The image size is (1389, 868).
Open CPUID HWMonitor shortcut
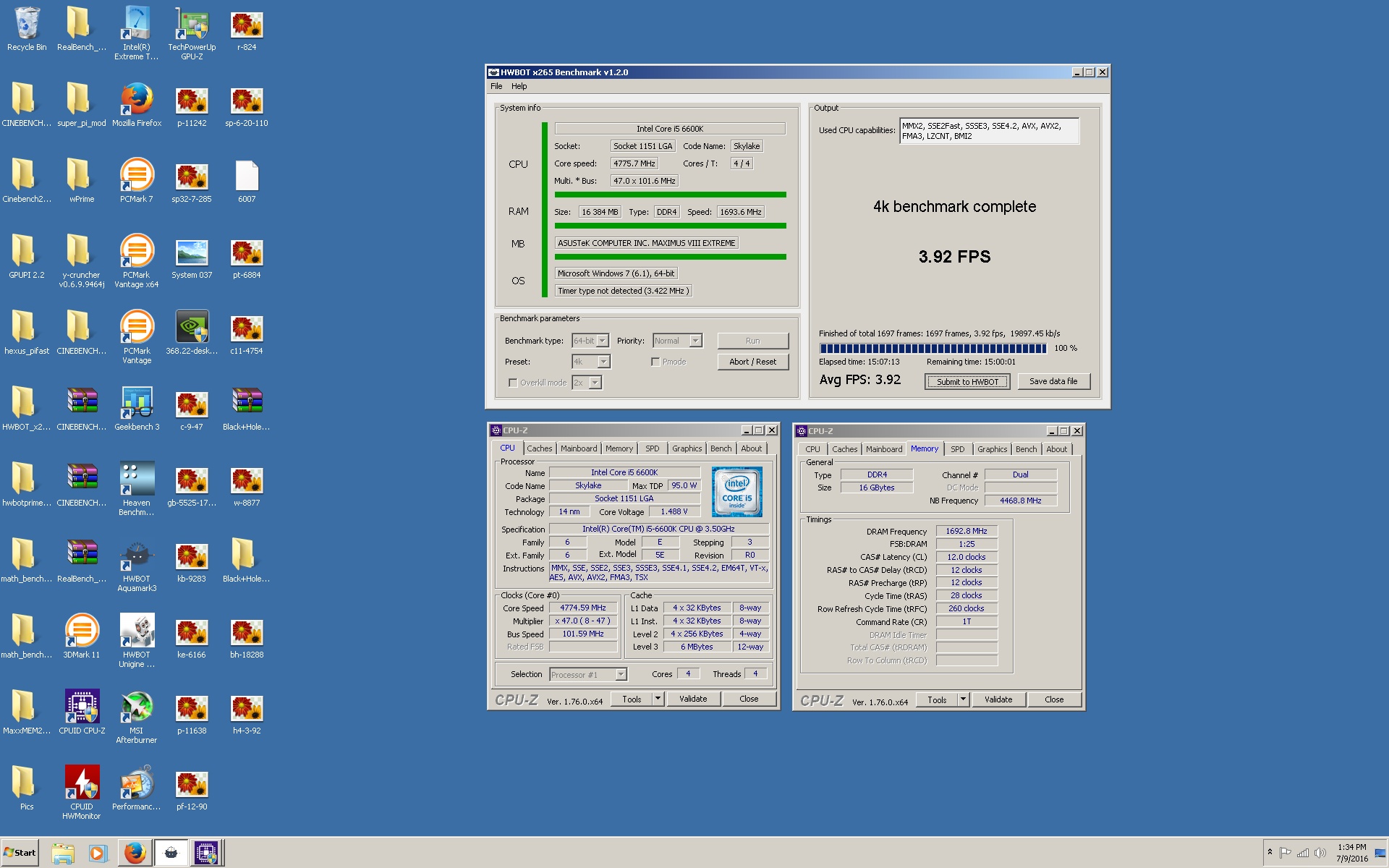pyautogui.click(x=82, y=793)
